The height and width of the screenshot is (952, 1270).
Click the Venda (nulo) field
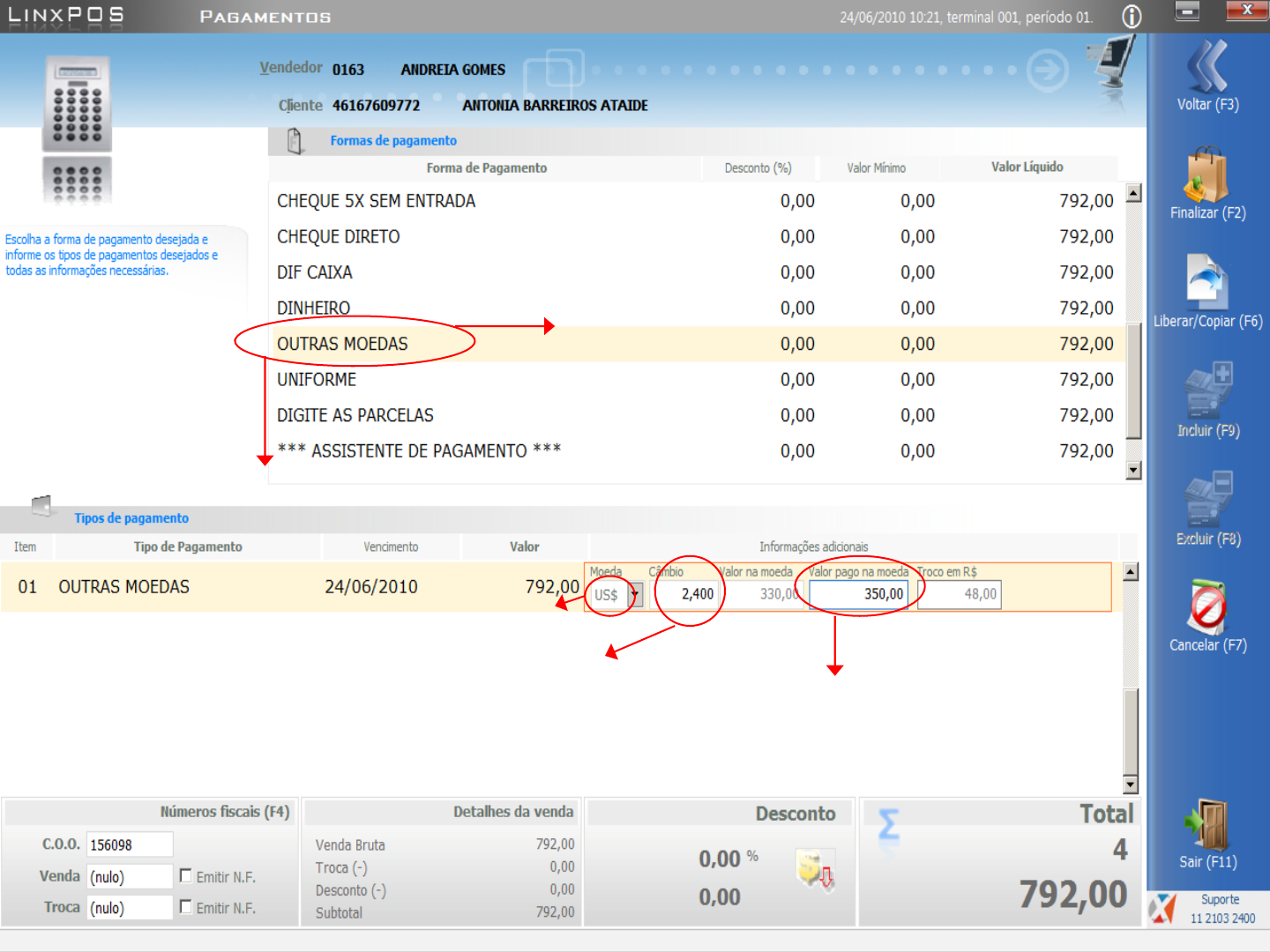130,877
